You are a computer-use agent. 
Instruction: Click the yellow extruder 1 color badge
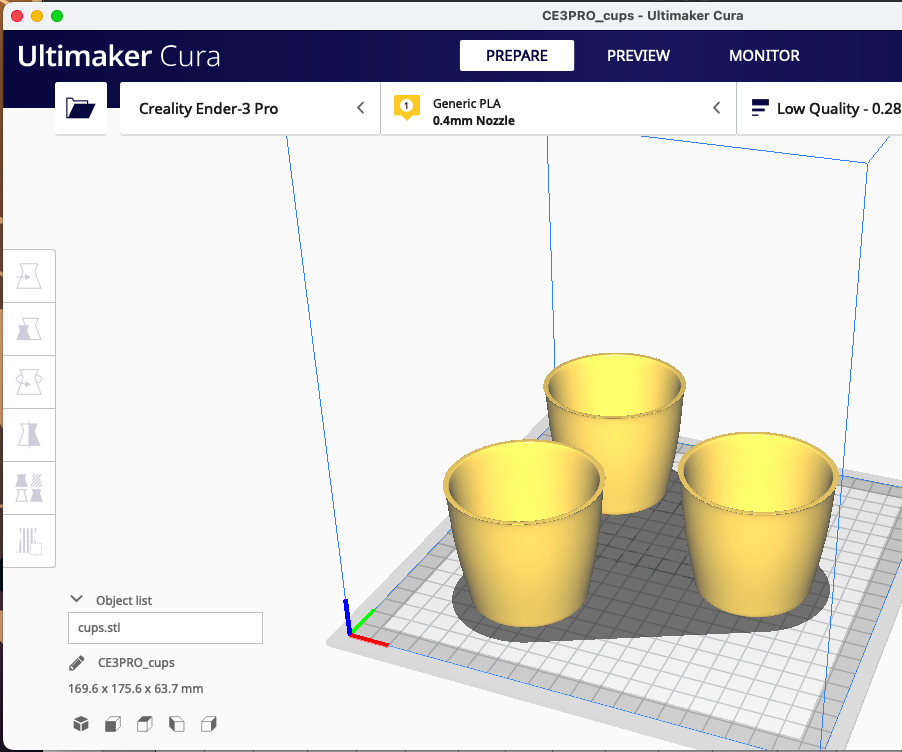click(405, 107)
